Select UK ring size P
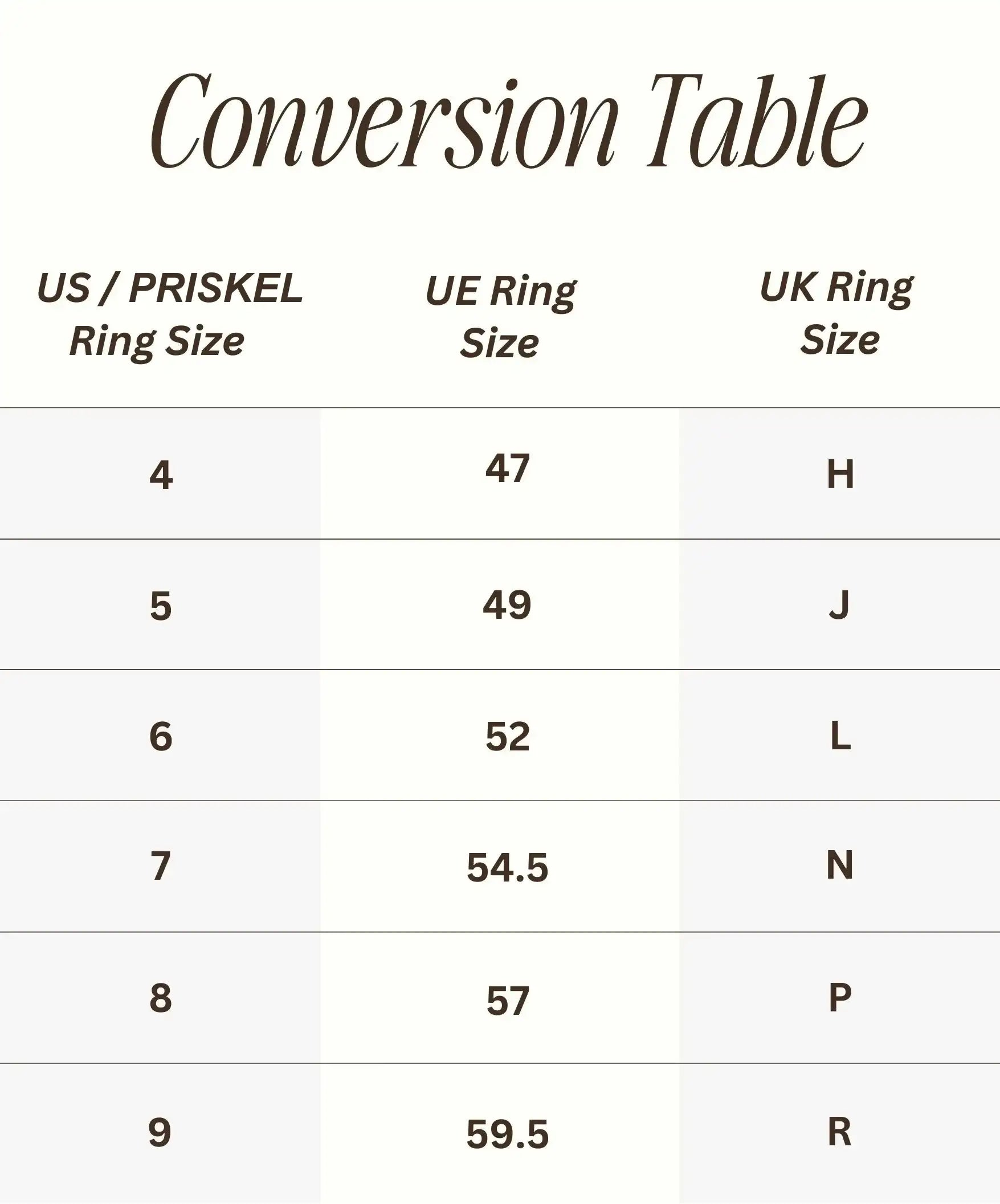This screenshot has height=1204, width=1000. (x=839, y=998)
